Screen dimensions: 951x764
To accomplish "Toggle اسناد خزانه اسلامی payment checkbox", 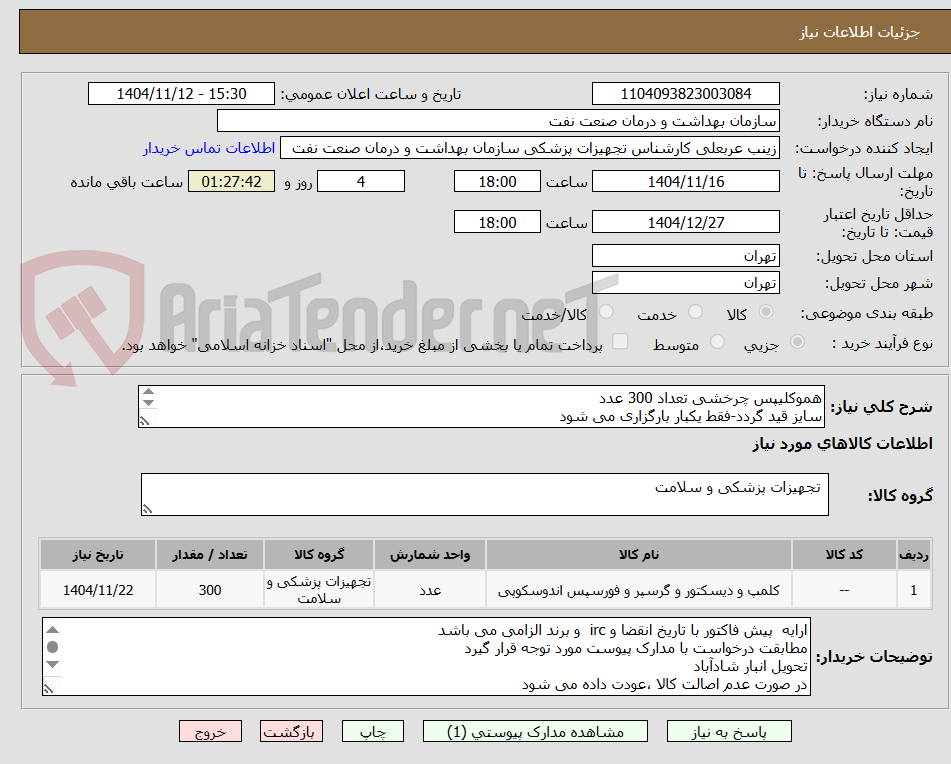I will (x=620, y=341).
